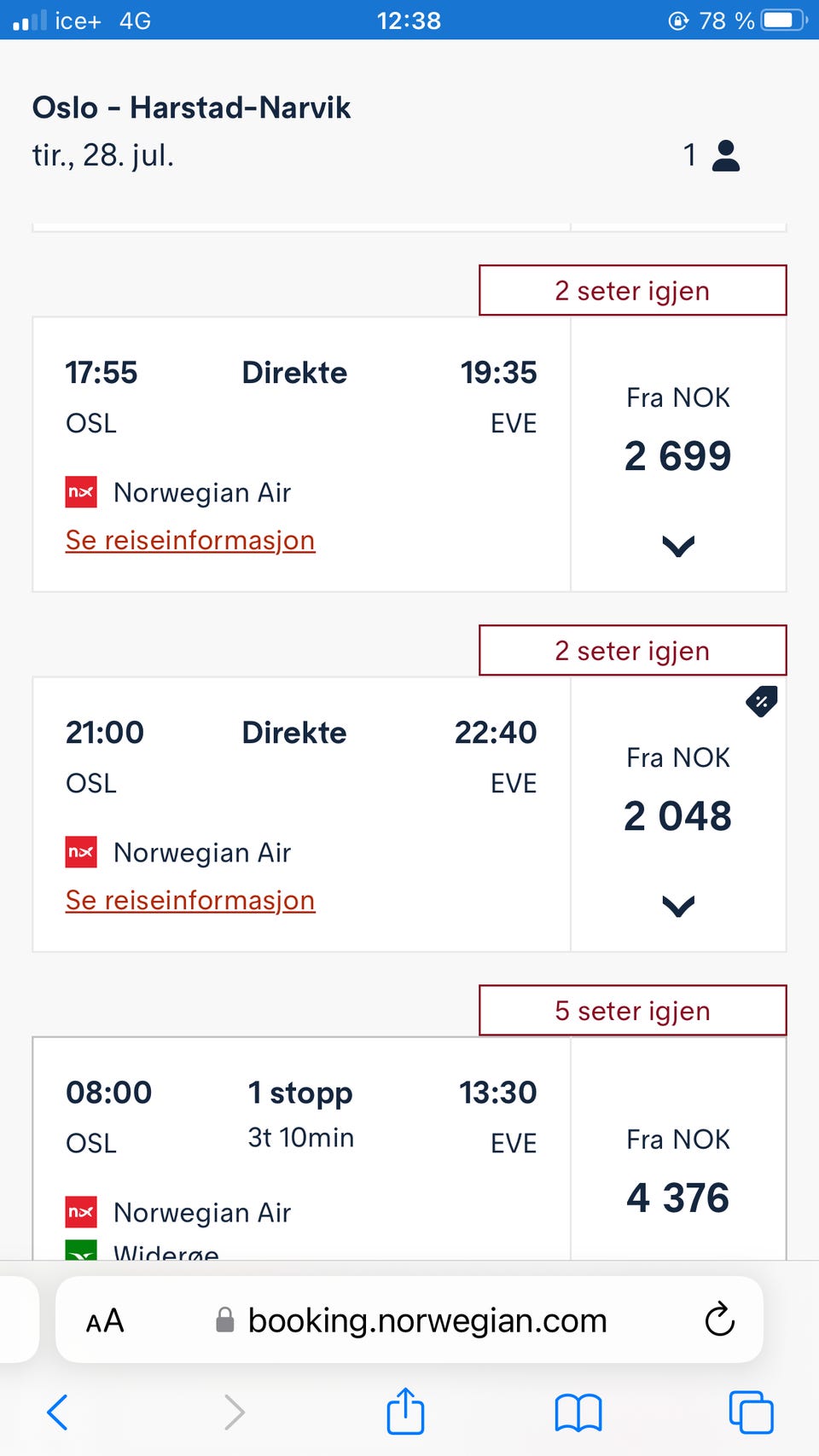Select the 08:00 one-stop flight card

coord(301,1149)
